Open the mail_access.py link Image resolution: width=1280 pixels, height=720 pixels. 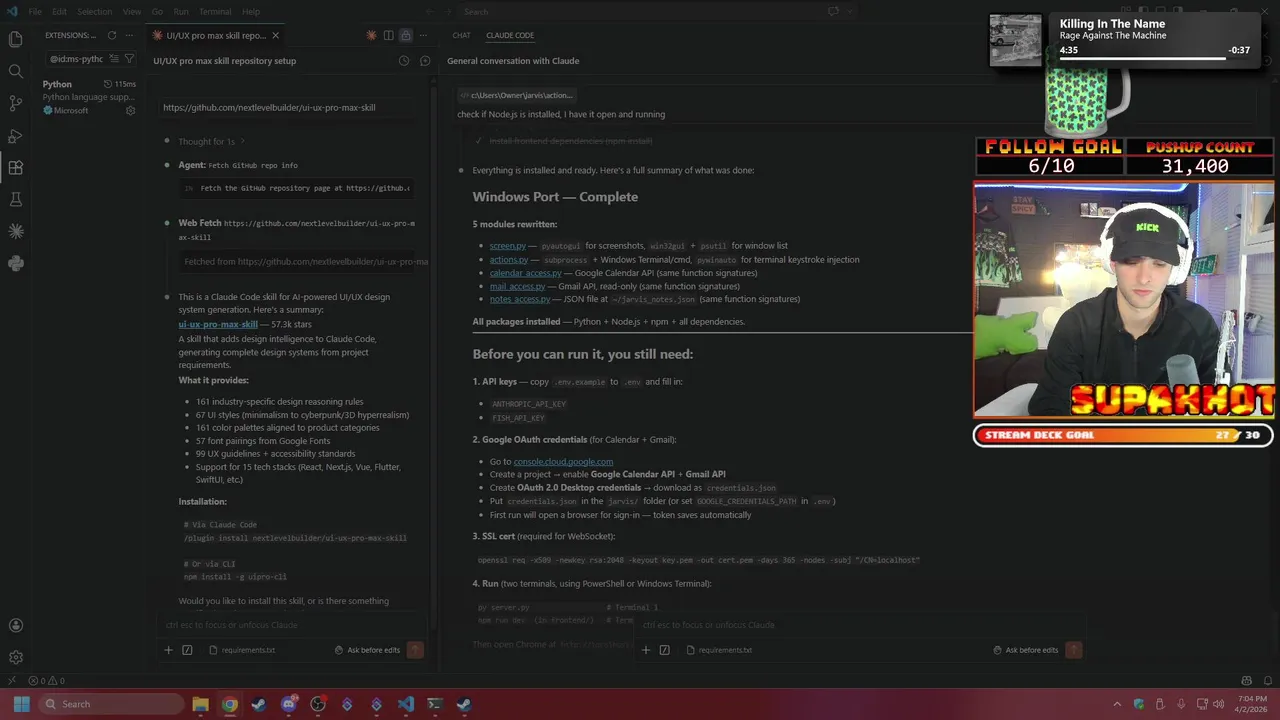(x=518, y=286)
